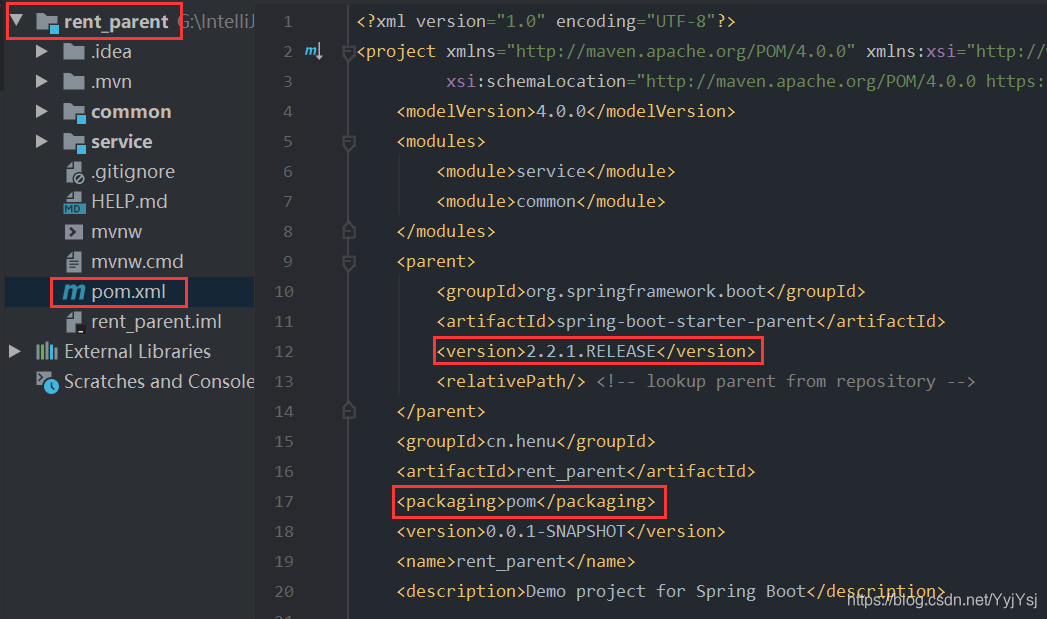Click the xml declaration on line 1
The image size is (1047, 619).
[546, 21]
